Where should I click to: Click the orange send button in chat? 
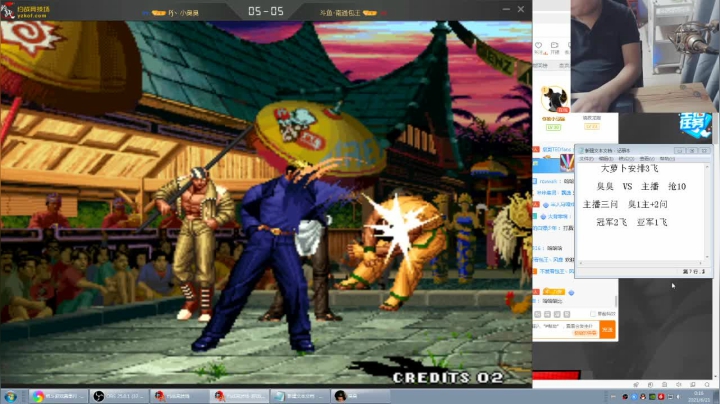[608, 330]
